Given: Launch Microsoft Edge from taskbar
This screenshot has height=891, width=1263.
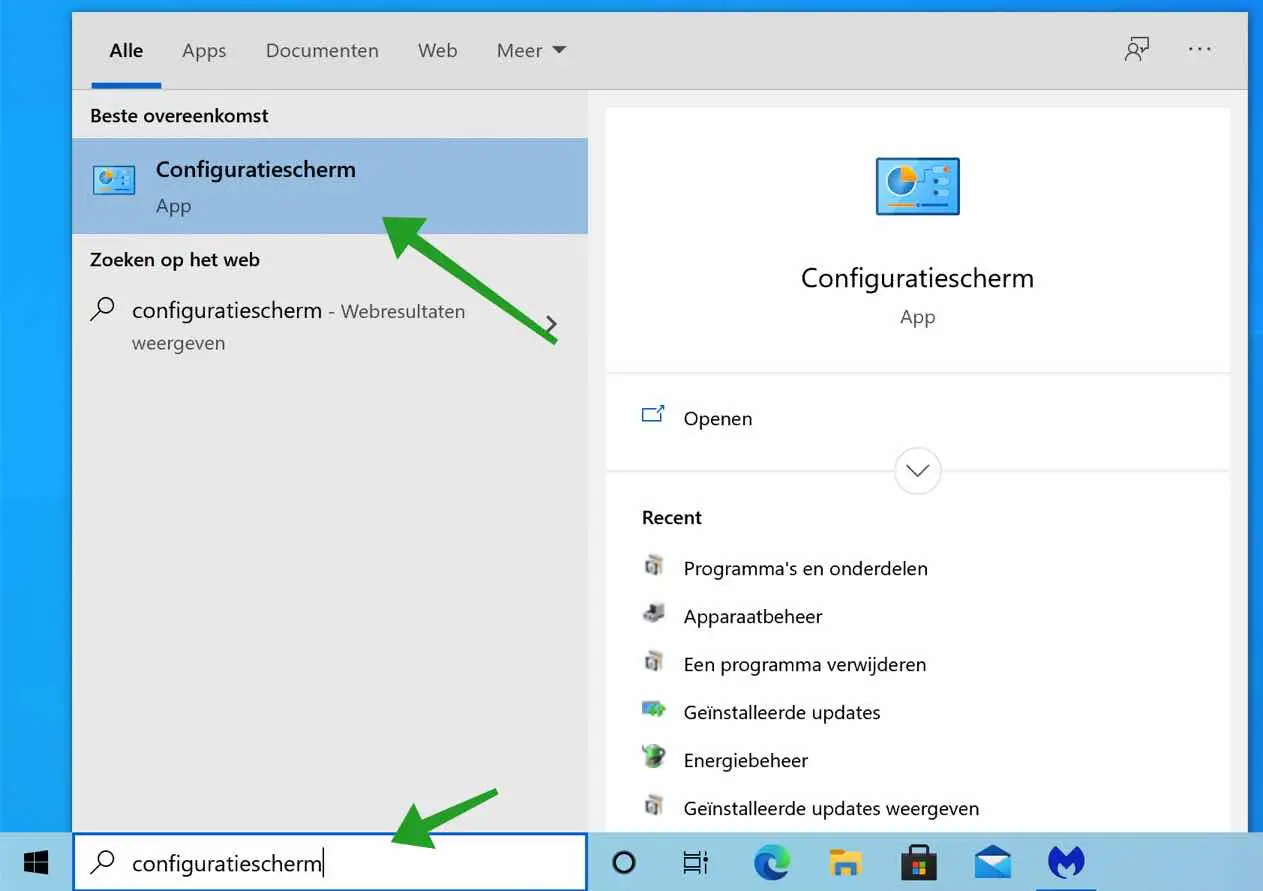Looking at the screenshot, I should pos(772,862).
